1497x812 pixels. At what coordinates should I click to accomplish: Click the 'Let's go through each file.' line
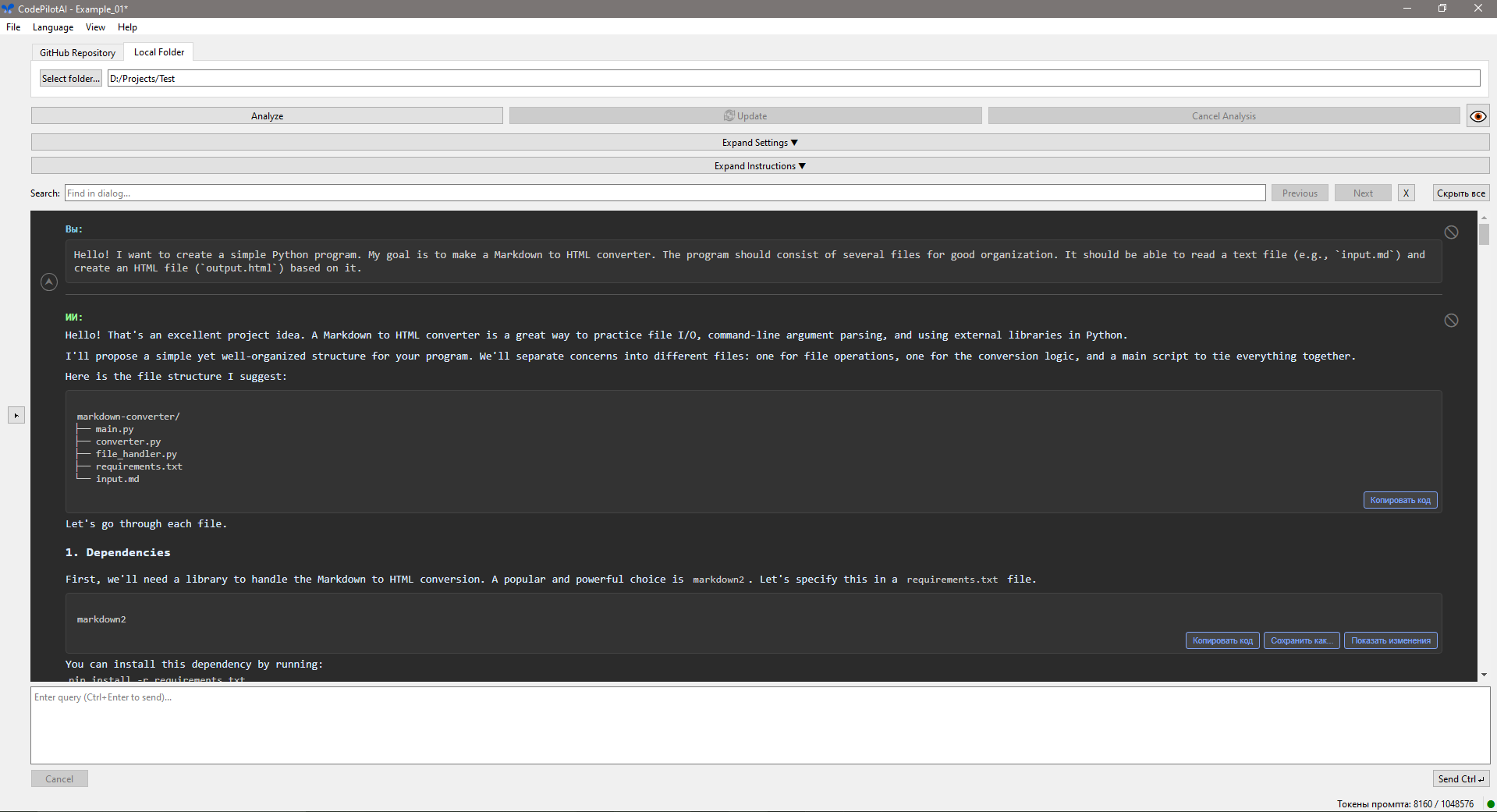(146, 524)
